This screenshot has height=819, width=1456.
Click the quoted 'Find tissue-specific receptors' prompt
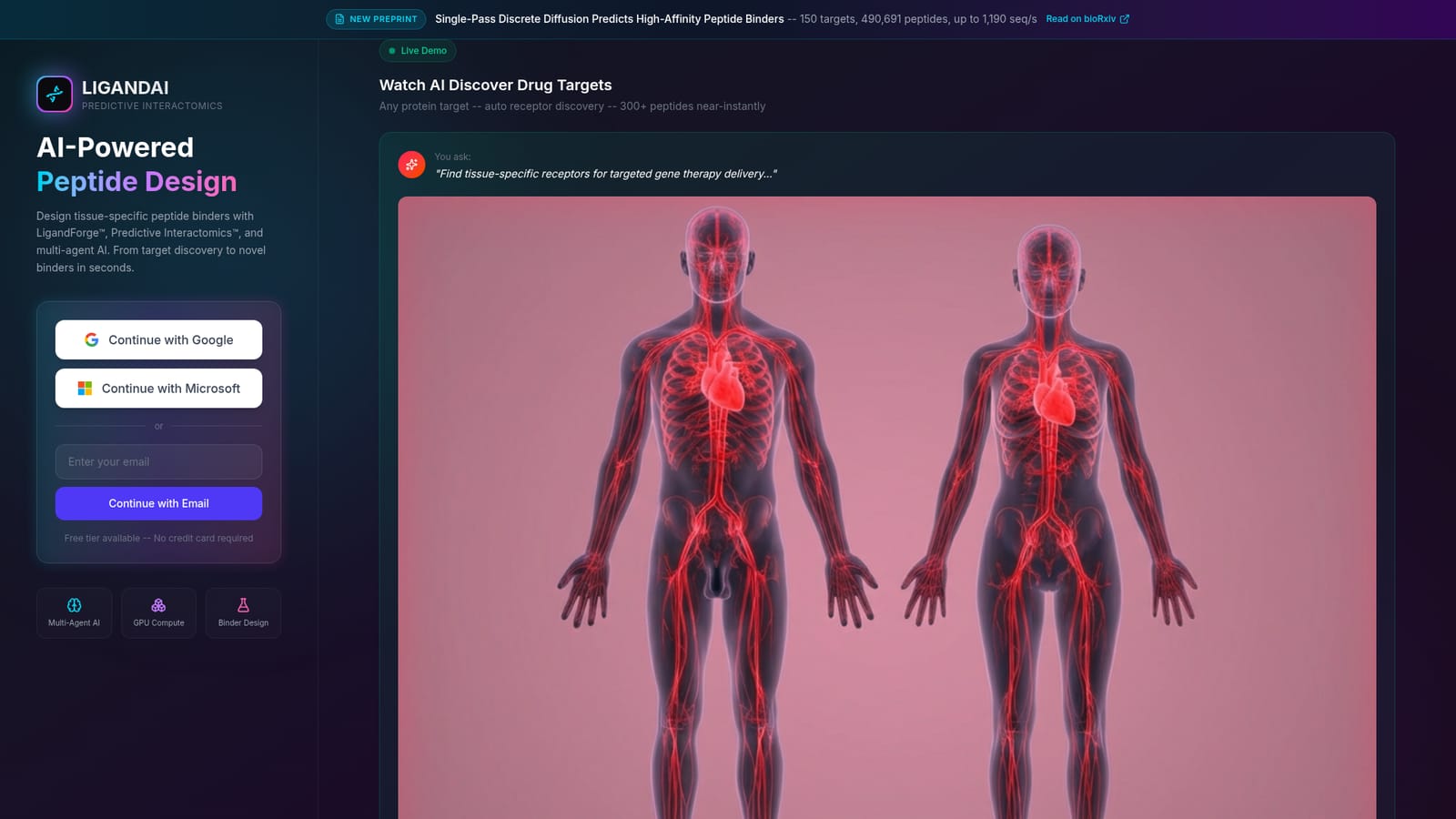click(606, 174)
